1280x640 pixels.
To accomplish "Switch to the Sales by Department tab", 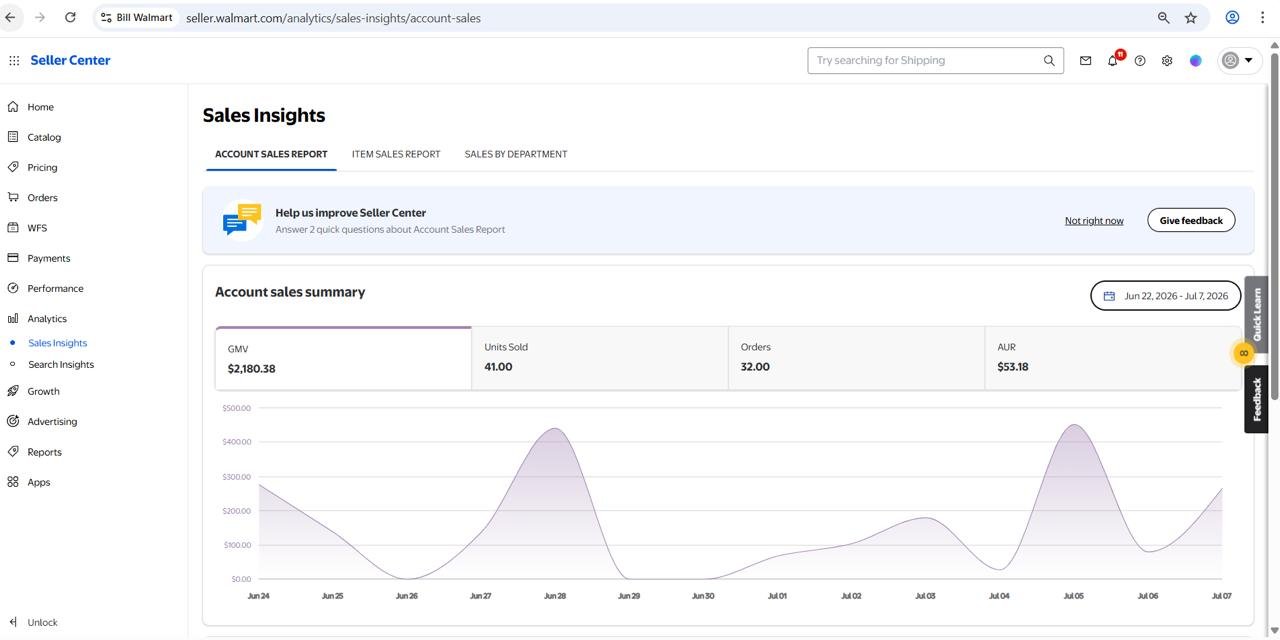I will coord(516,154).
